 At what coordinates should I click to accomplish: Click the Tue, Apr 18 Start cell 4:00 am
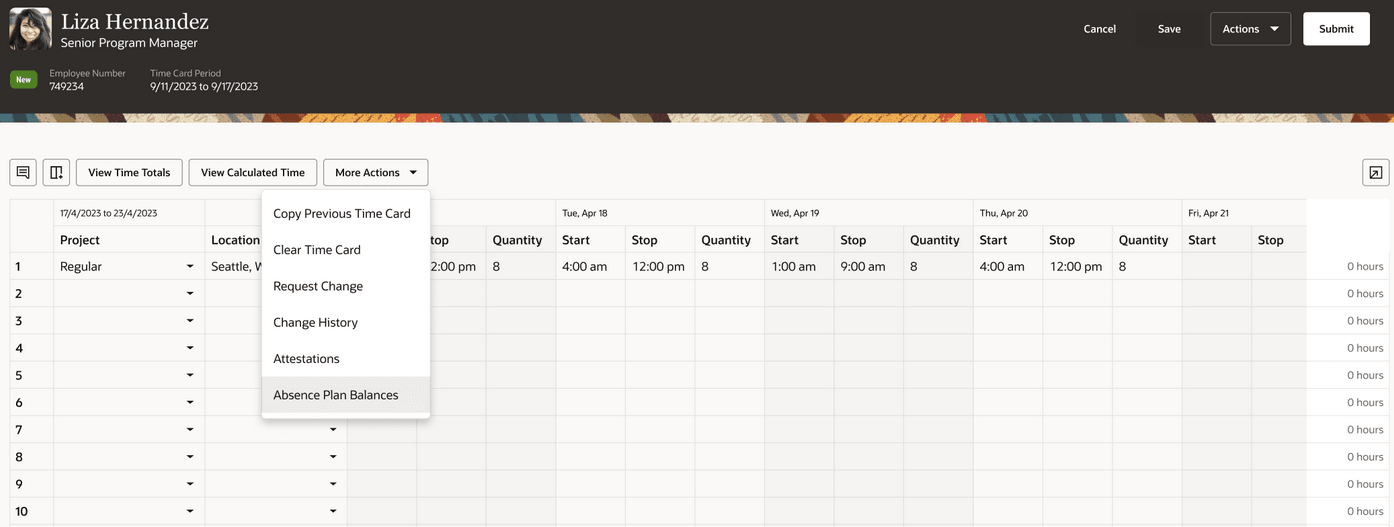coord(591,267)
